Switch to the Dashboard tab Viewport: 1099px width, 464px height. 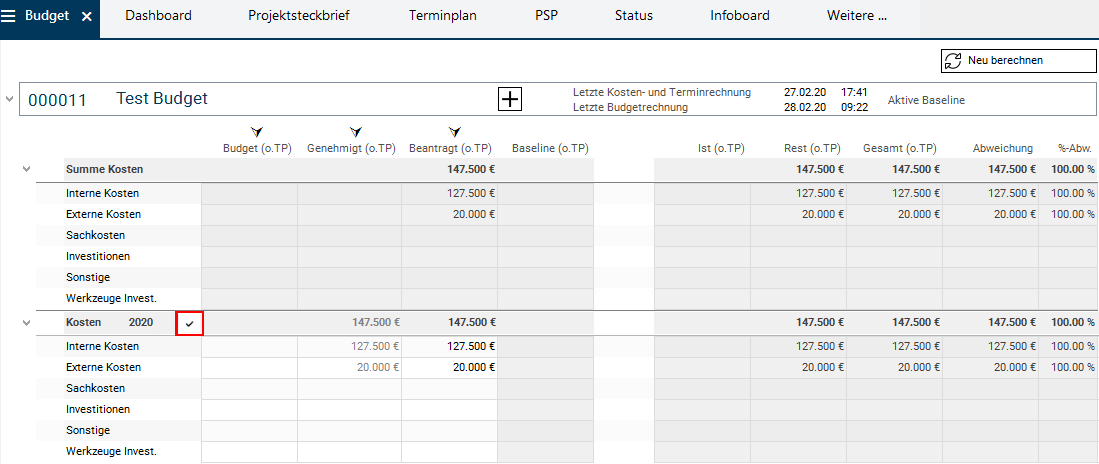click(158, 16)
